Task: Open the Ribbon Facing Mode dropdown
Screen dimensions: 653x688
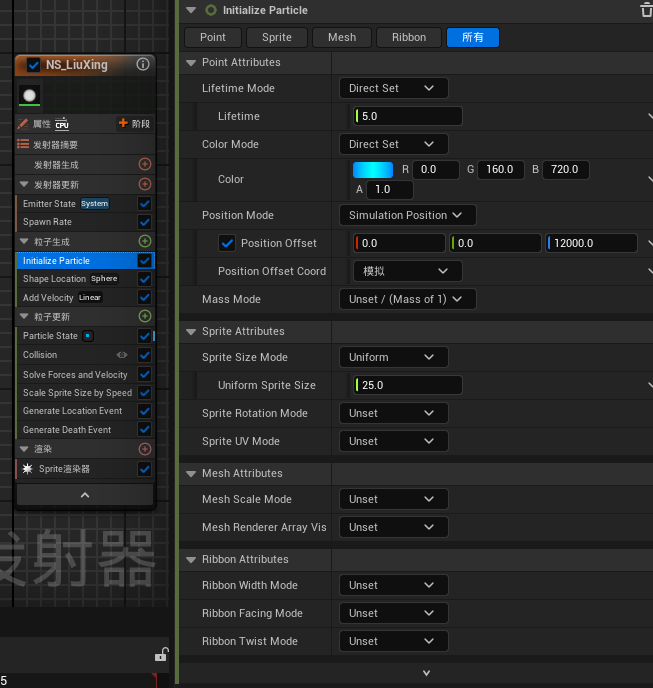Action: tap(394, 613)
